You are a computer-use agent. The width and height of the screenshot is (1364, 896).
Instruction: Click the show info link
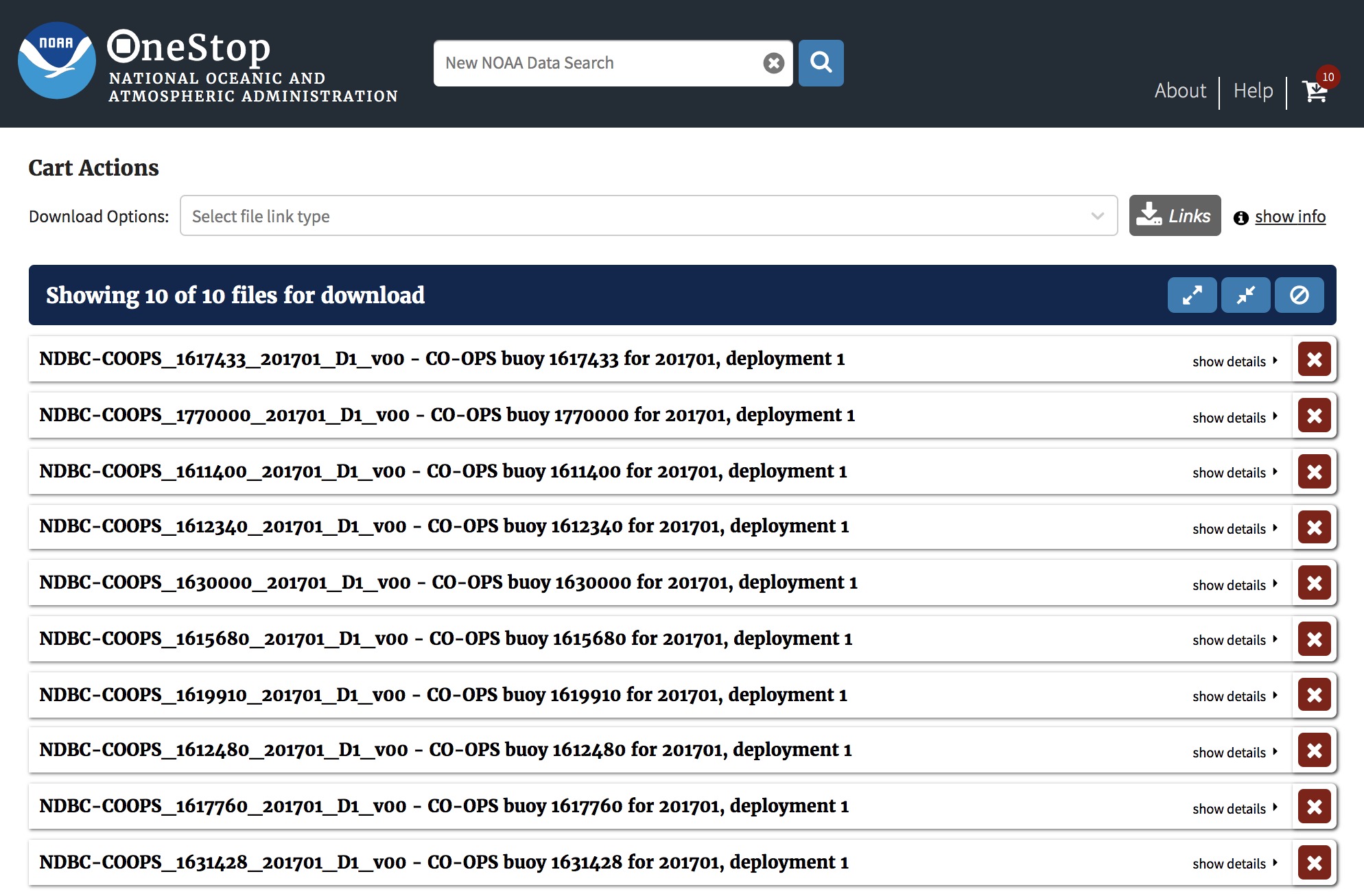click(1290, 215)
